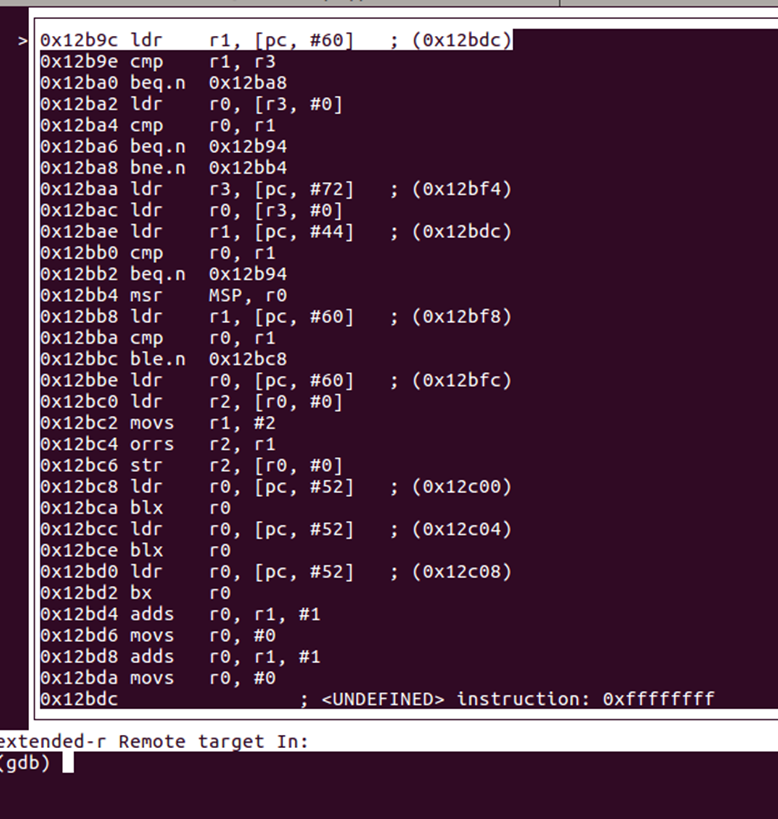Click the str r2, [r0, #0] line
The width and height of the screenshot is (778, 819).
[x=192, y=465]
